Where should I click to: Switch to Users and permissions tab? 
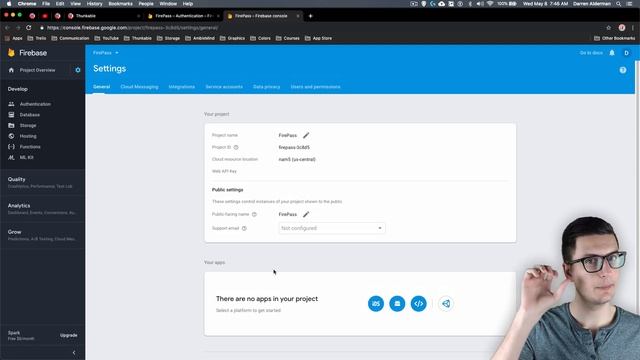click(316, 87)
